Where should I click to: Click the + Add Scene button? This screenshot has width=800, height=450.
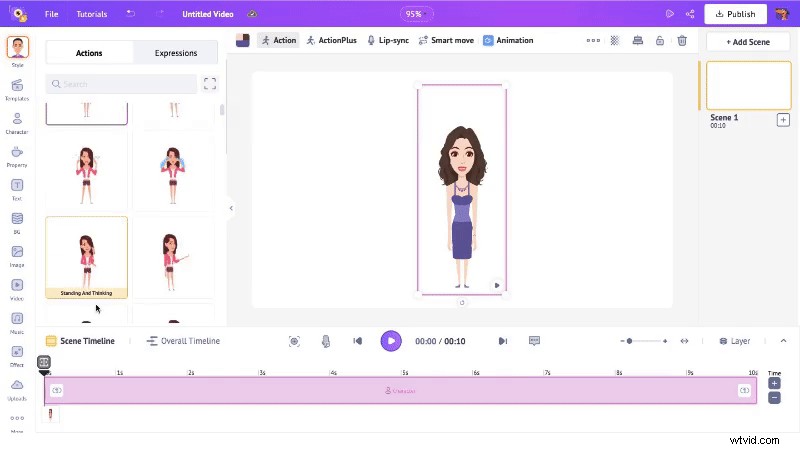(748, 42)
